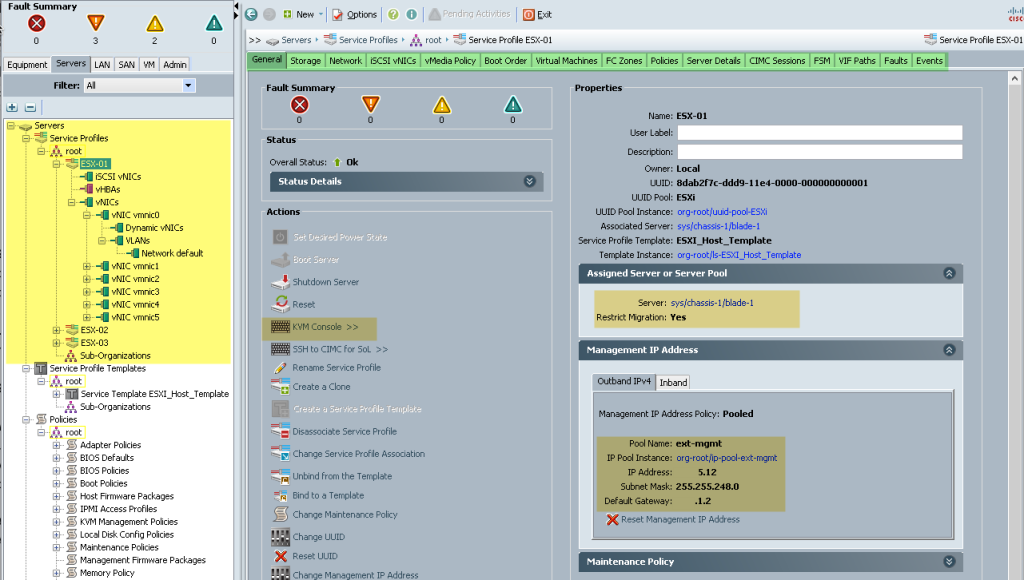The image size is (1024, 580).
Task: Switch to the Equipment navigation tab
Action: 27,64
